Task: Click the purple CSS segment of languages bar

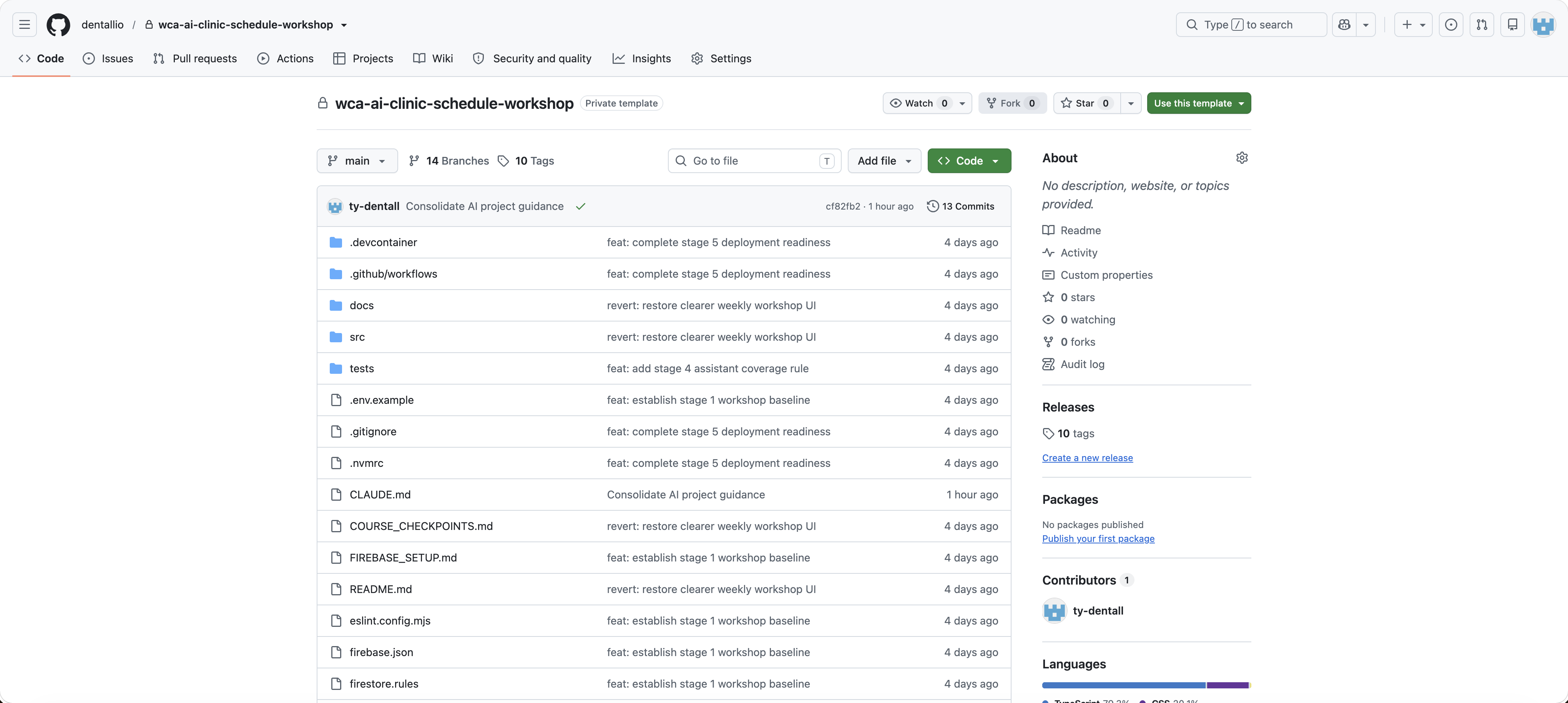Action: click(x=1228, y=685)
